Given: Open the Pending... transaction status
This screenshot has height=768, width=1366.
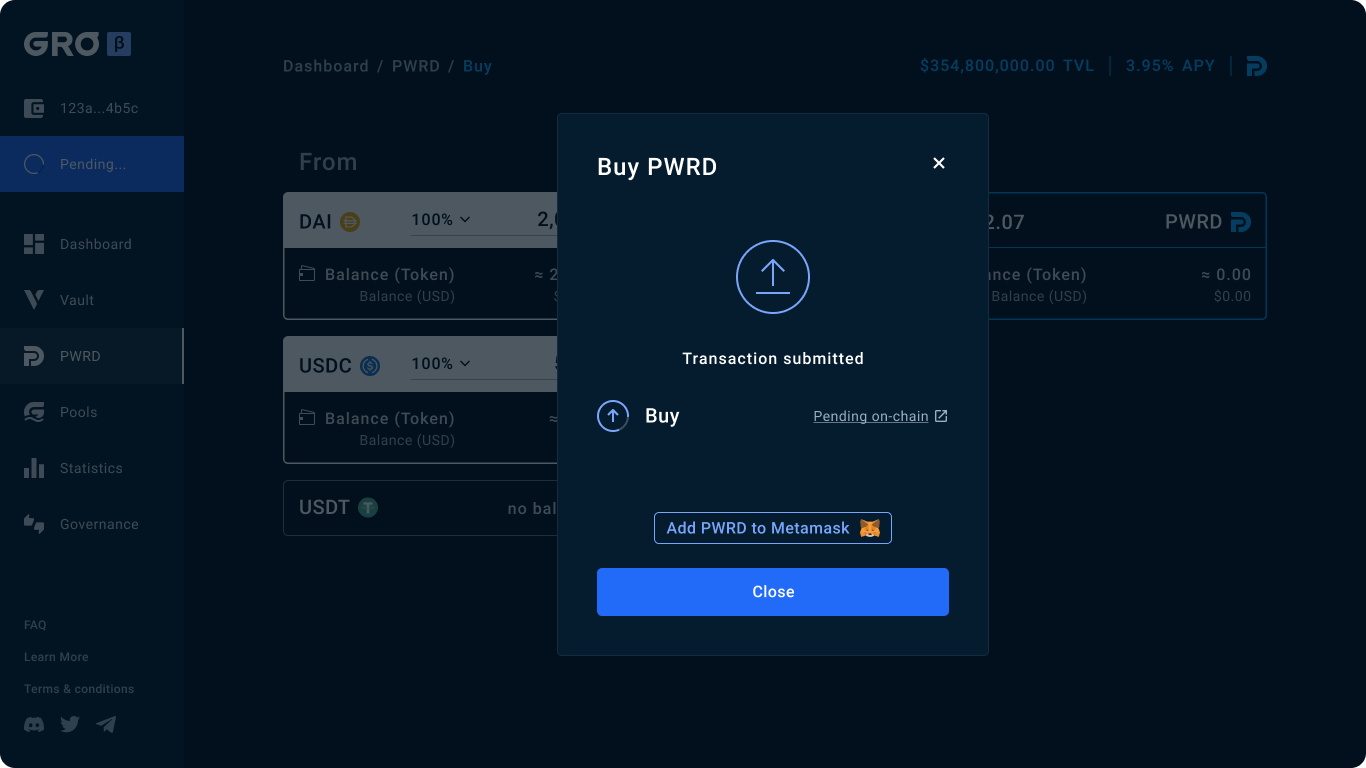Looking at the screenshot, I should point(92,164).
